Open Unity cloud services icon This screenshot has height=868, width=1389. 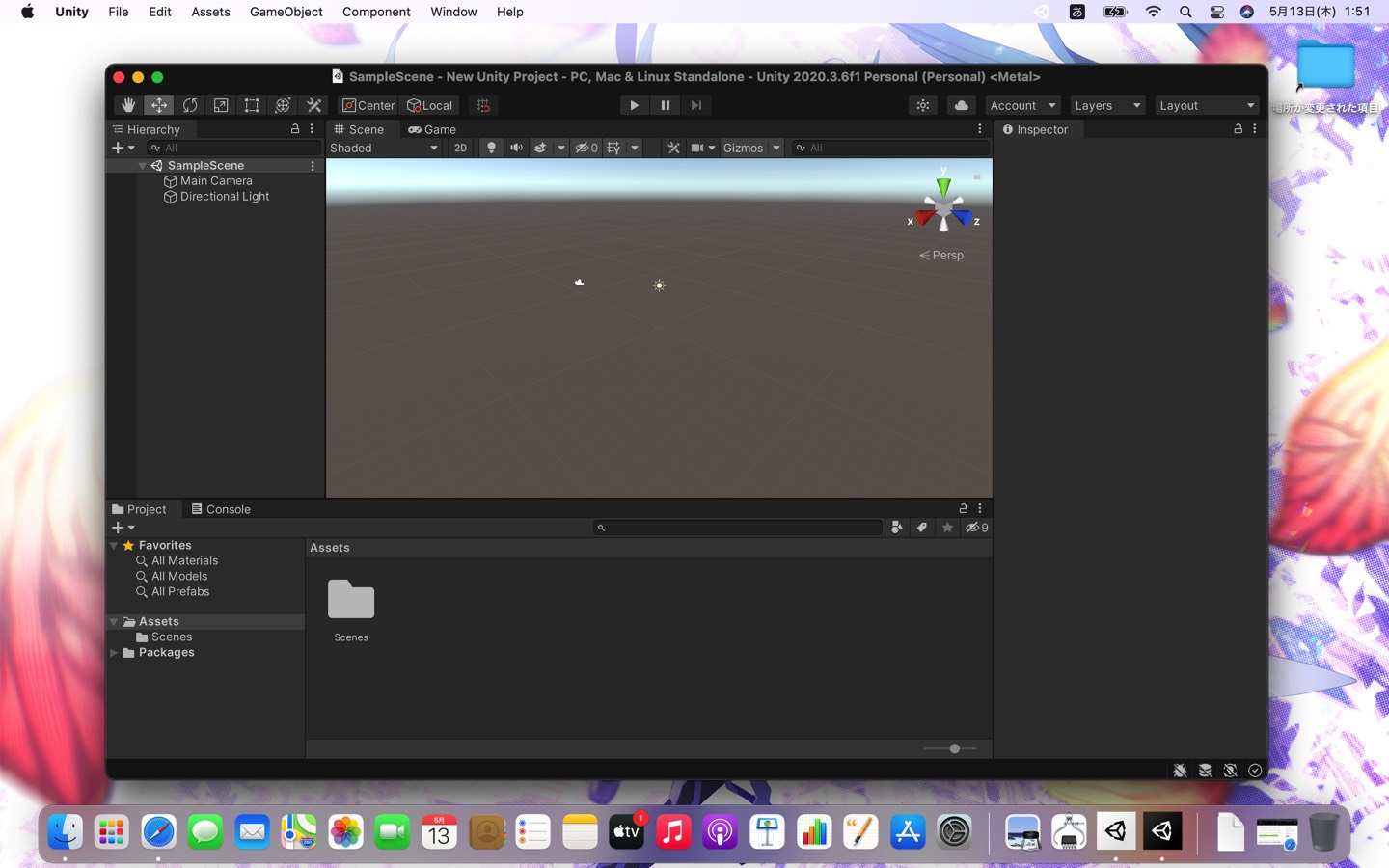[961, 105]
